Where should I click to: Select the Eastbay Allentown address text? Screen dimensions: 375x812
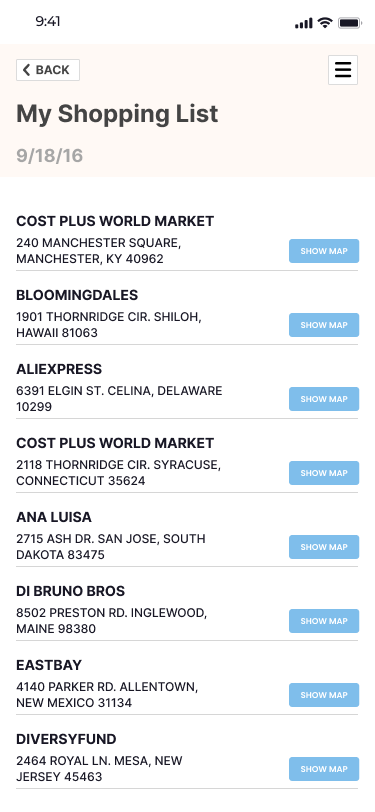[107, 695]
